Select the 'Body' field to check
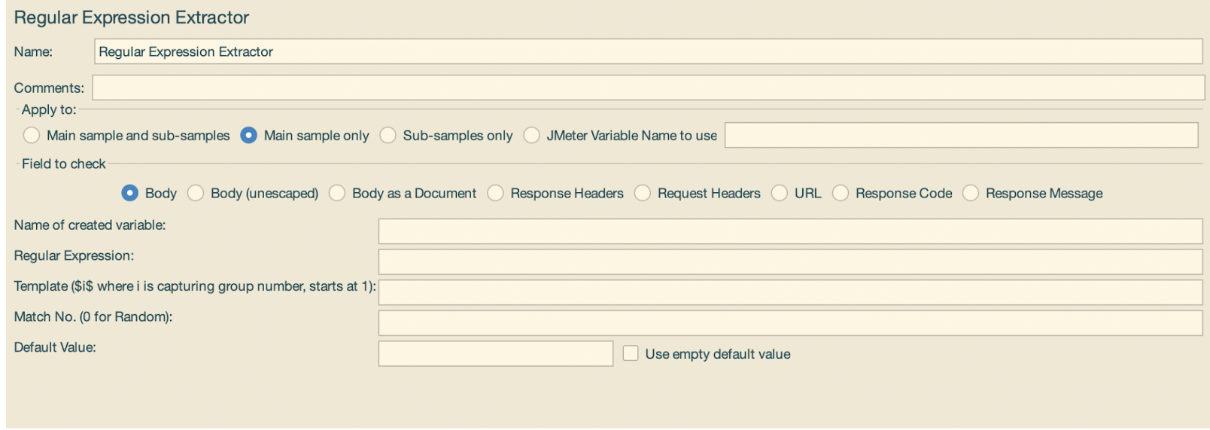 [129, 193]
